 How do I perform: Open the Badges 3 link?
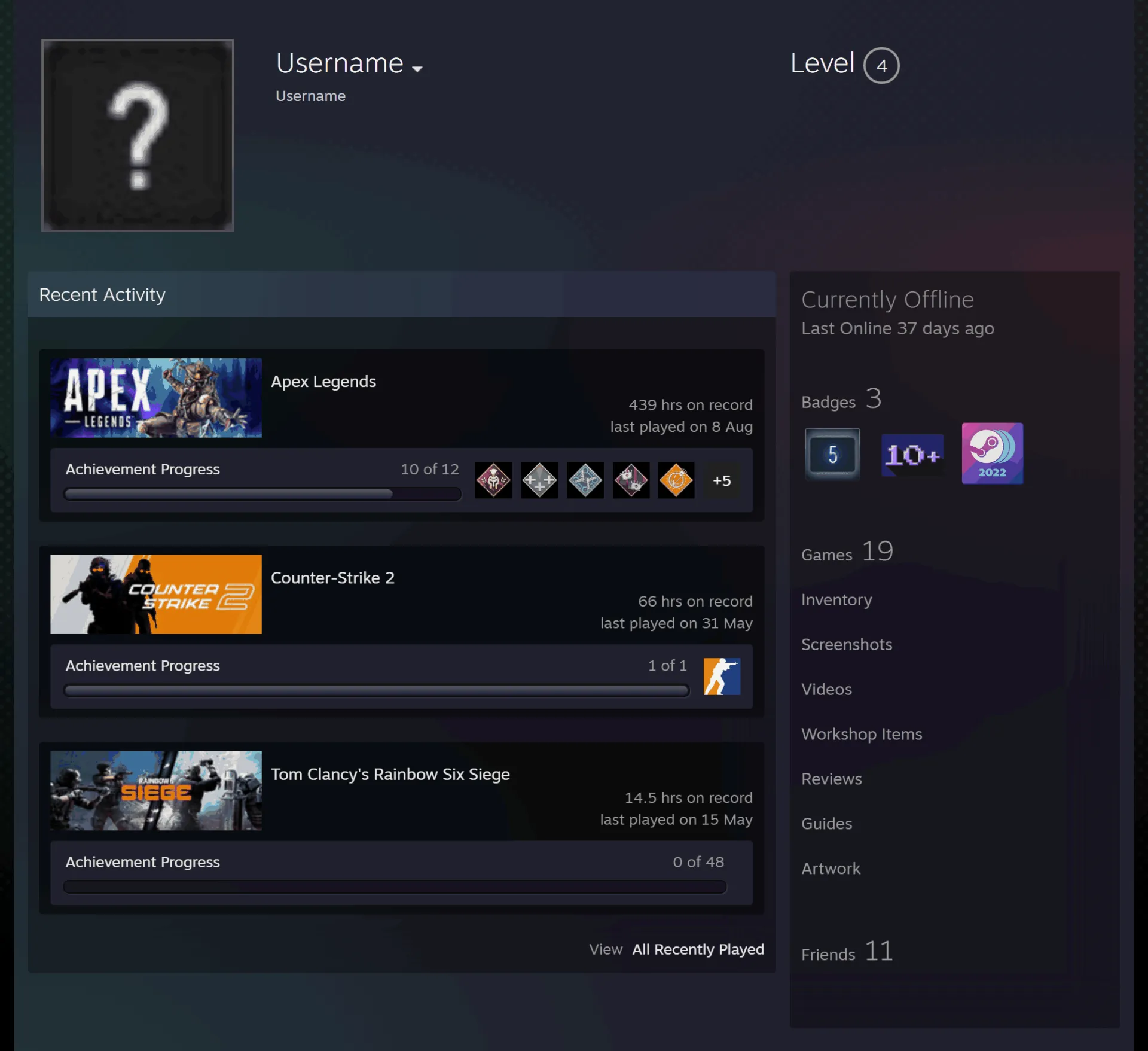841,400
